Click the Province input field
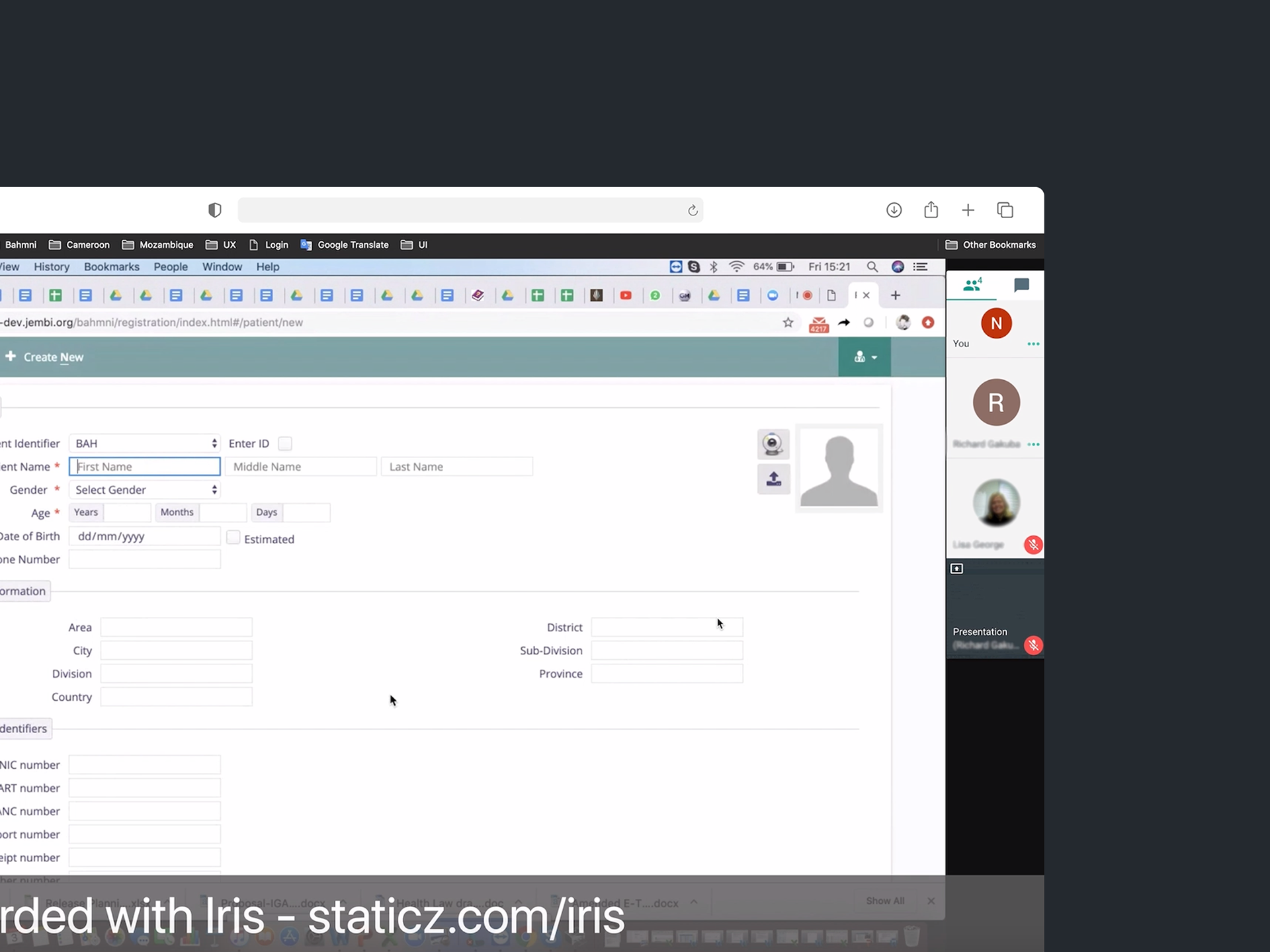Image resolution: width=1270 pixels, height=952 pixels. (667, 674)
